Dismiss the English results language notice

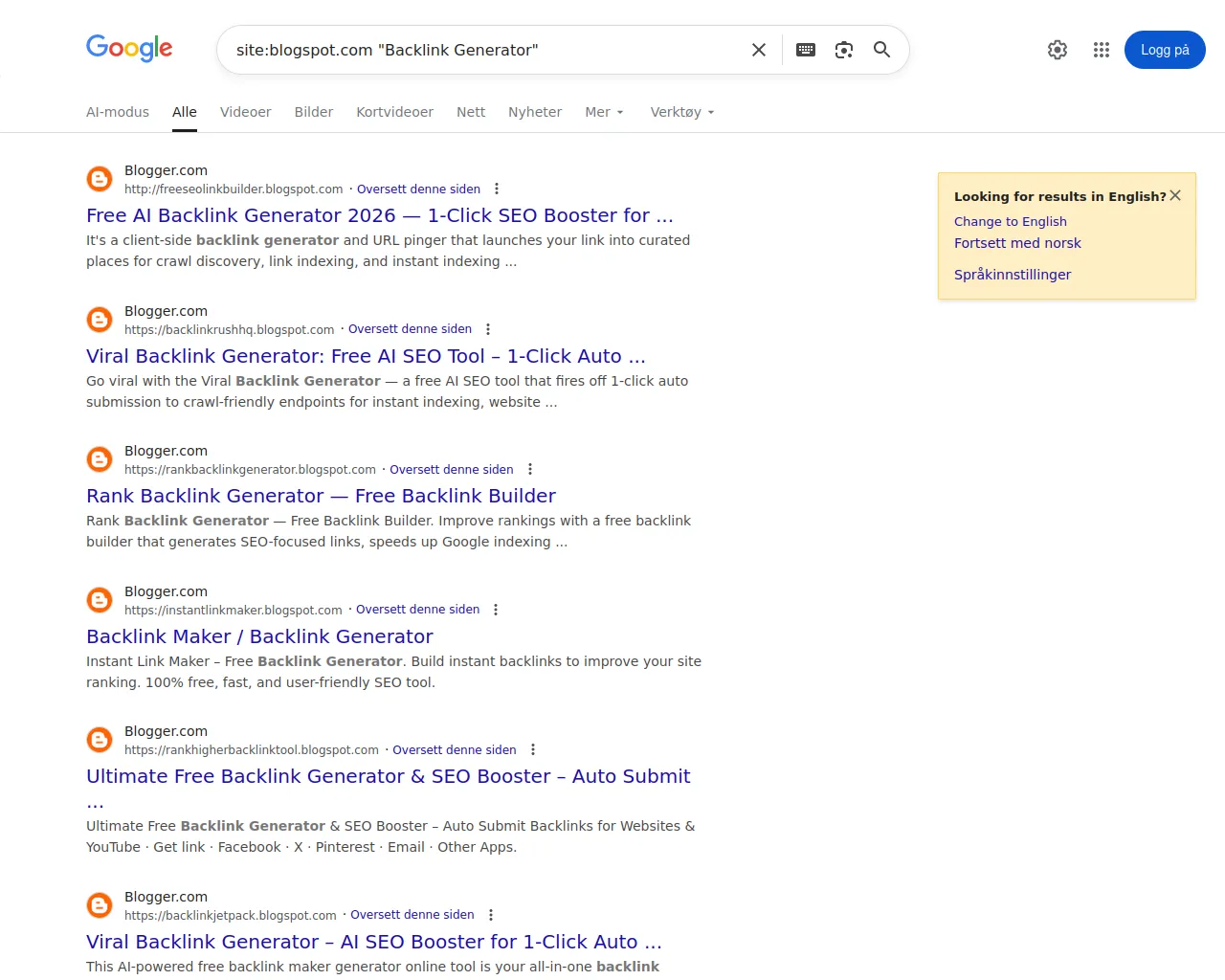pos(1175,195)
